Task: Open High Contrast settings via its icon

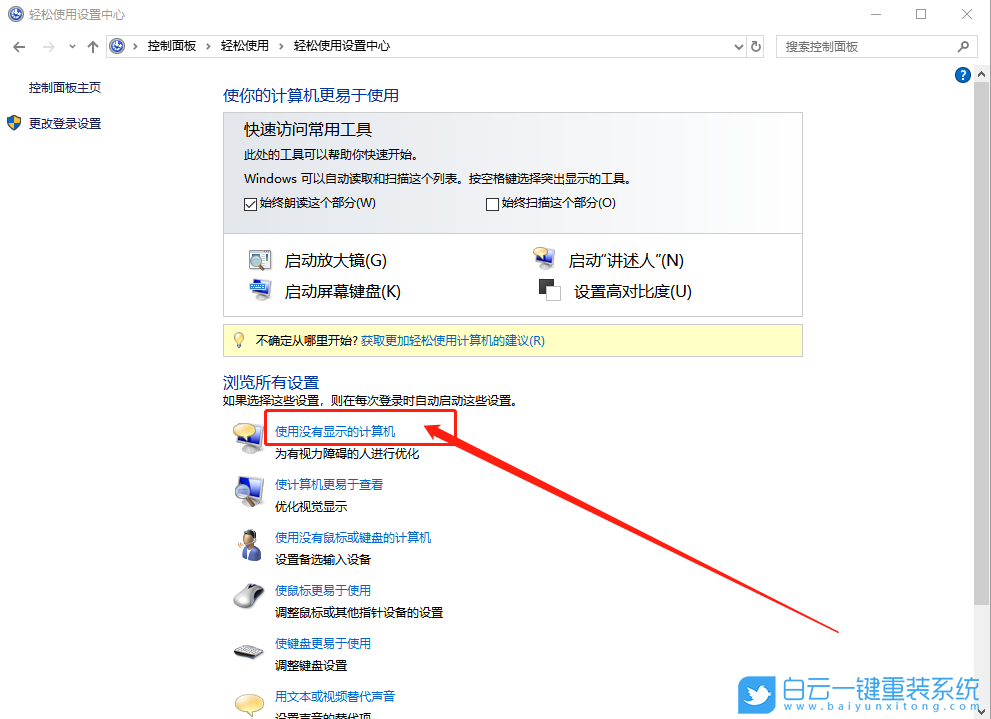Action: (x=550, y=291)
